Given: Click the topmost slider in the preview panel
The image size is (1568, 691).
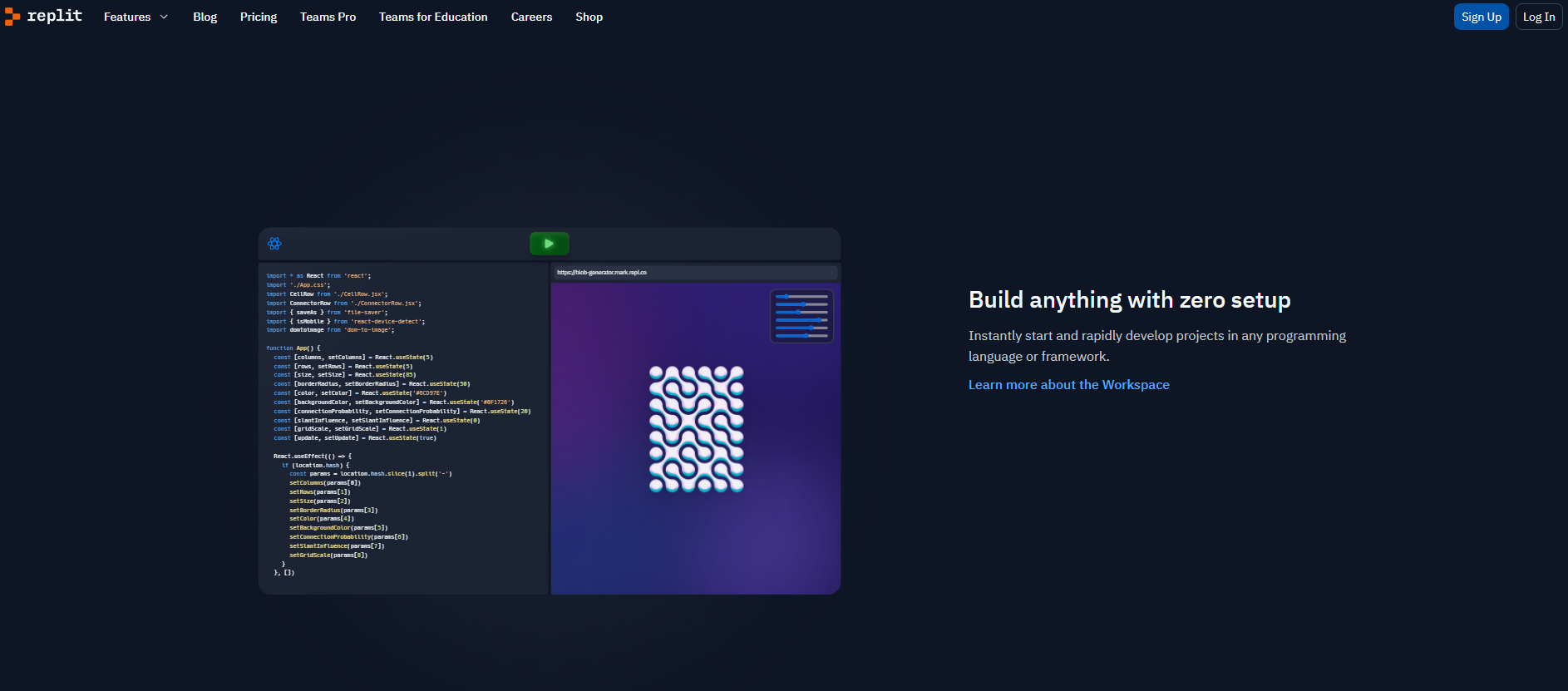Looking at the screenshot, I should click(801, 296).
